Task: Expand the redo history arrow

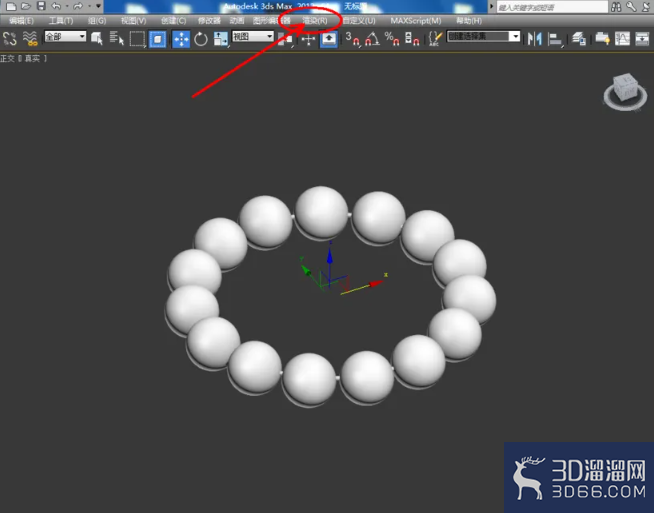Action: click(x=89, y=6)
